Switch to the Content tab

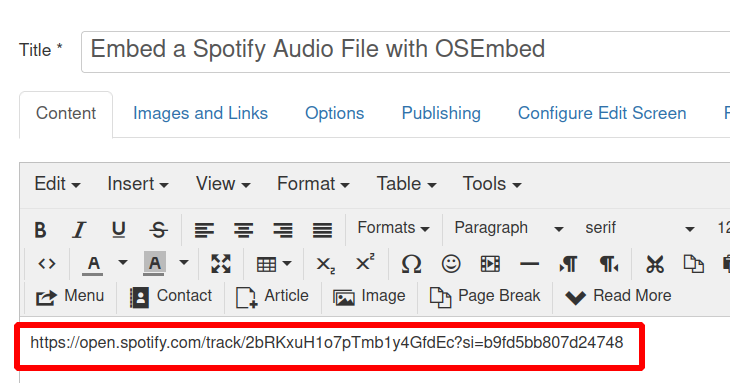point(66,114)
